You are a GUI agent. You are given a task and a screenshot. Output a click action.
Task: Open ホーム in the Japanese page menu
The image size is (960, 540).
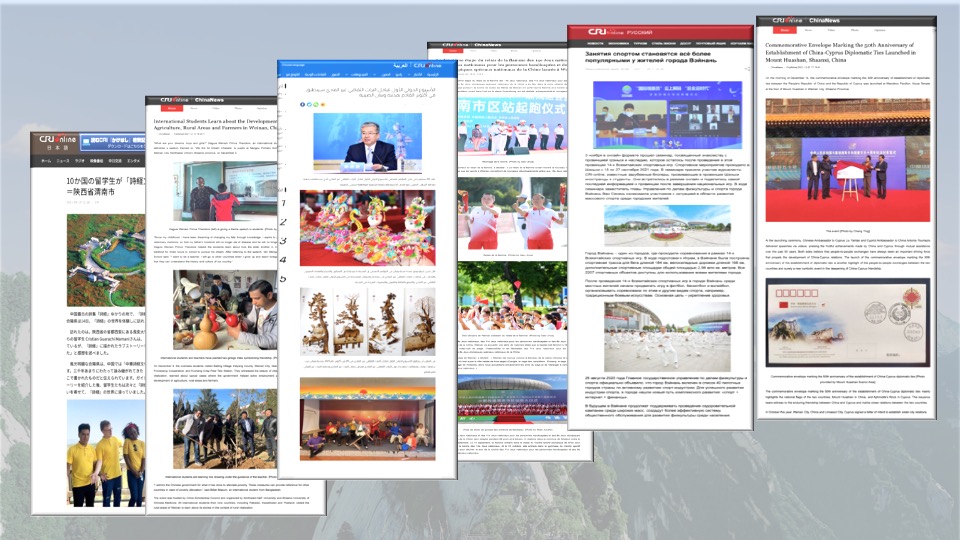tap(46, 161)
